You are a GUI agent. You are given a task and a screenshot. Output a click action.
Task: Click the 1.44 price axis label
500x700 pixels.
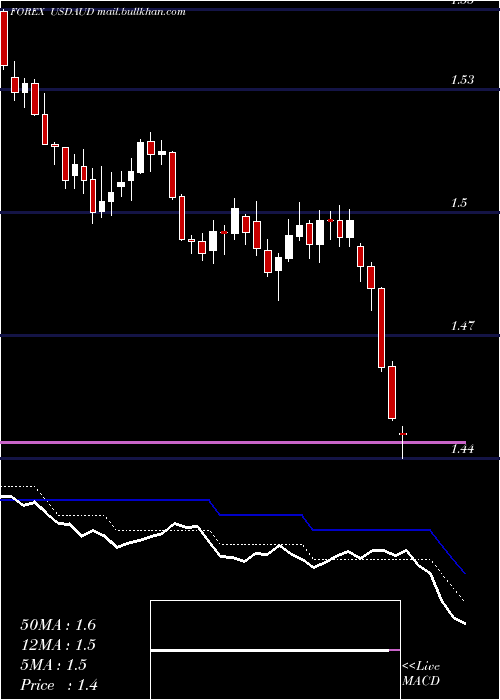pos(462,449)
